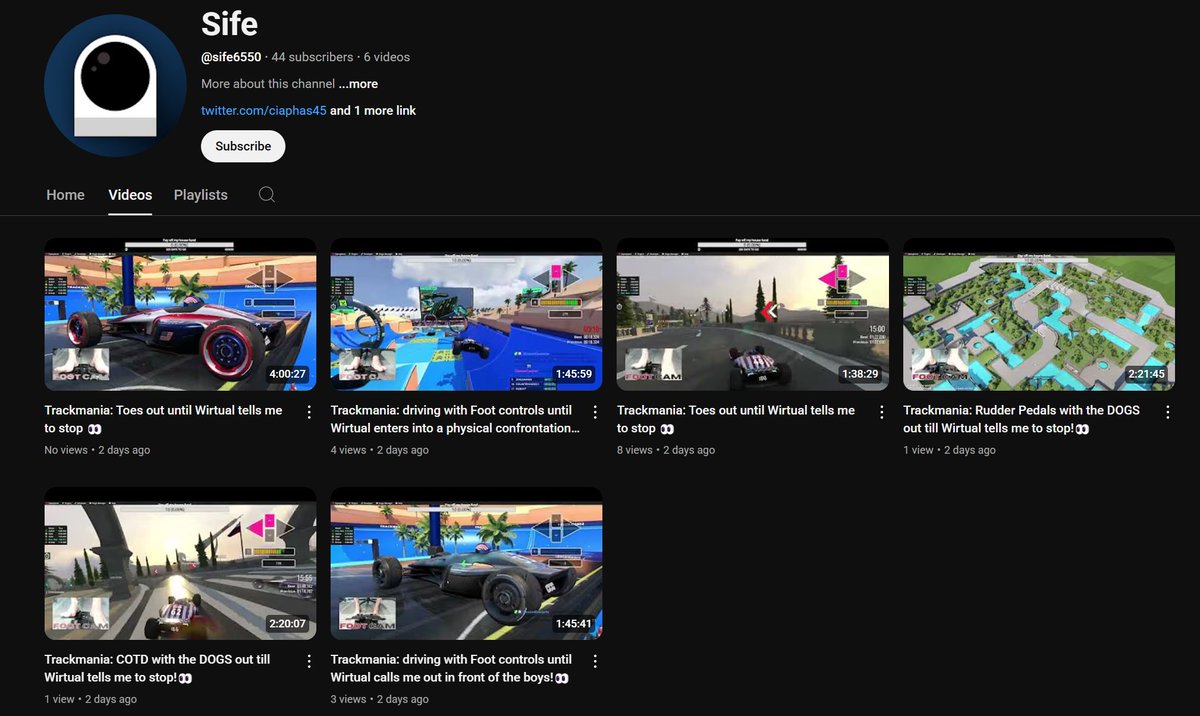1200x716 pixels.
Task: Open options menu for calls me out video
Action: point(595,661)
